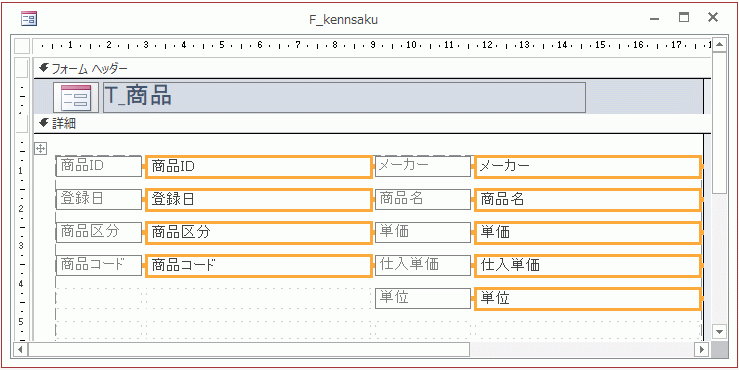Screen dimensions: 739x370
Task: Select the T_商品 title label
Action: 344,98
